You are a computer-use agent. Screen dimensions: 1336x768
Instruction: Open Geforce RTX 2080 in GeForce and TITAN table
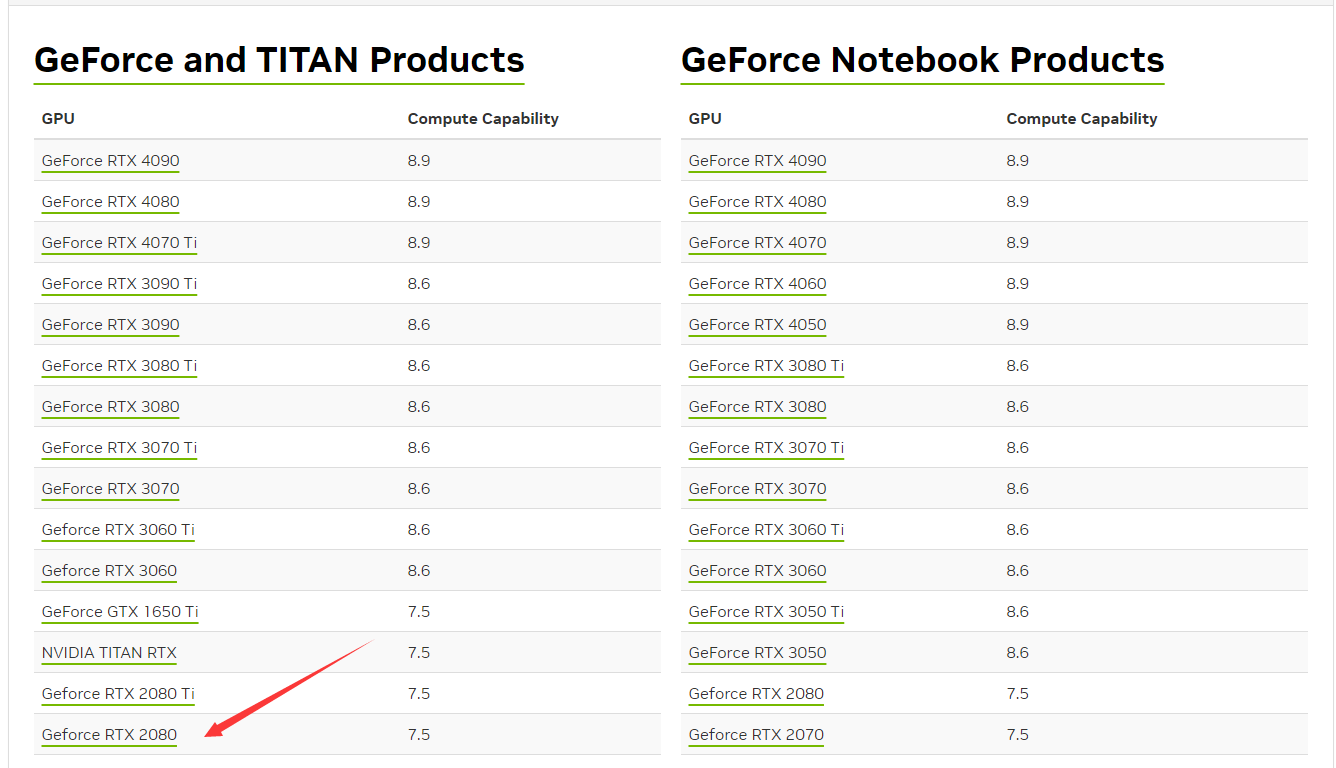click(x=110, y=735)
